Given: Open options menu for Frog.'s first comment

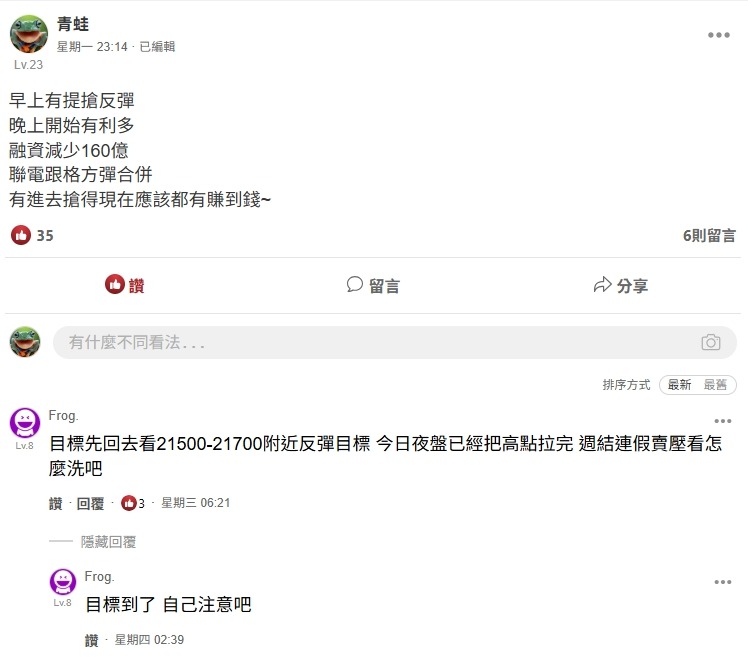Looking at the screenshot, I should point(722,421).
